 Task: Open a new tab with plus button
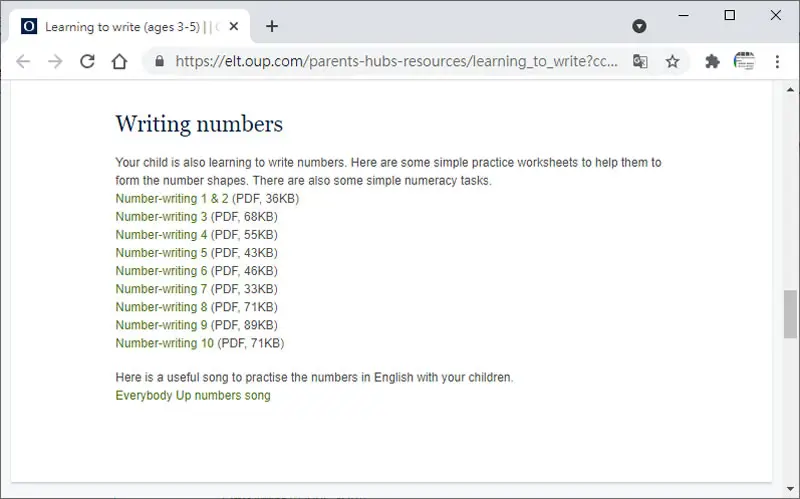point(272,26)
